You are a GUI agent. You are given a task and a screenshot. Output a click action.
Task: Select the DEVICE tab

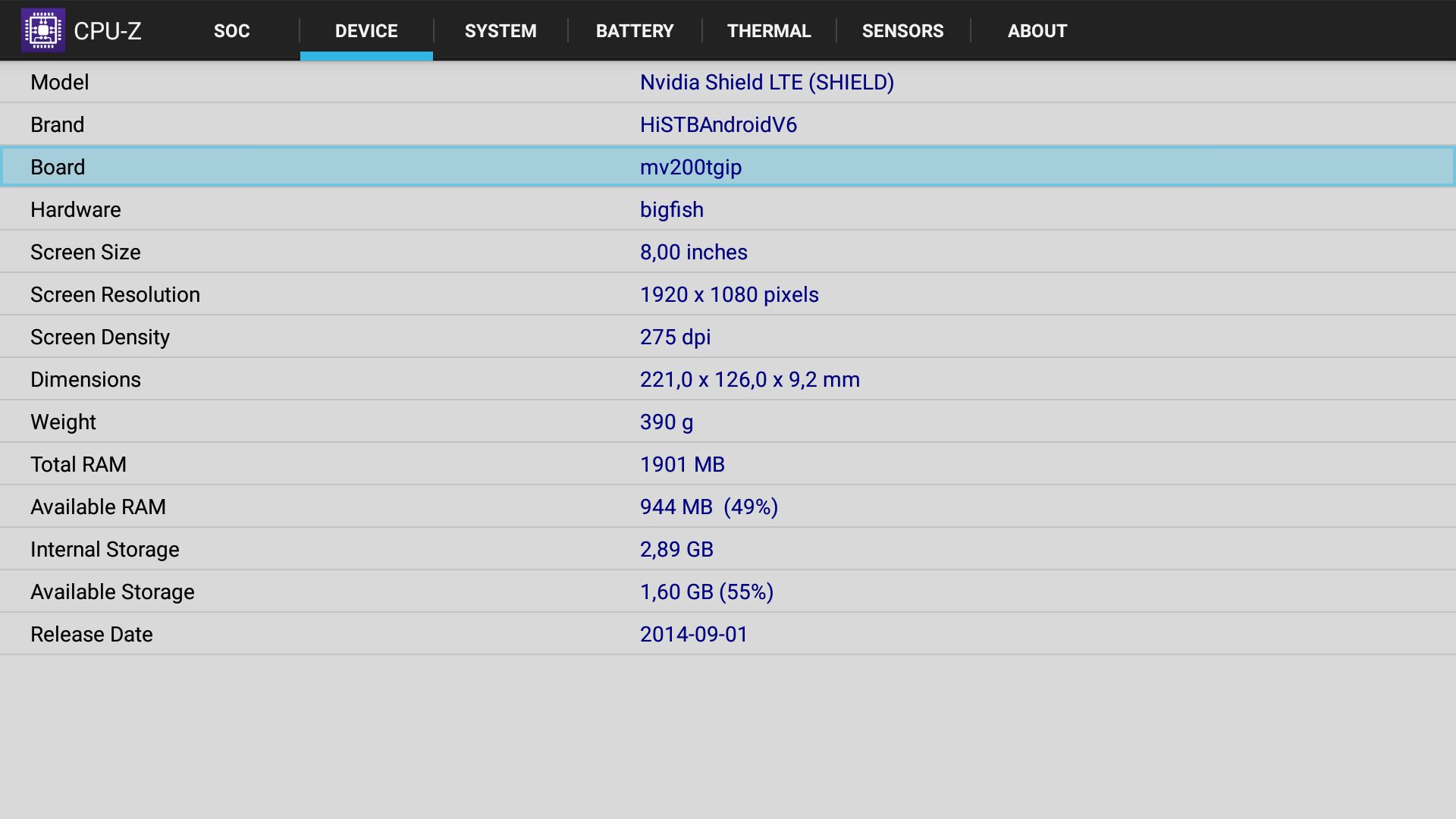(x=366, y=31)
